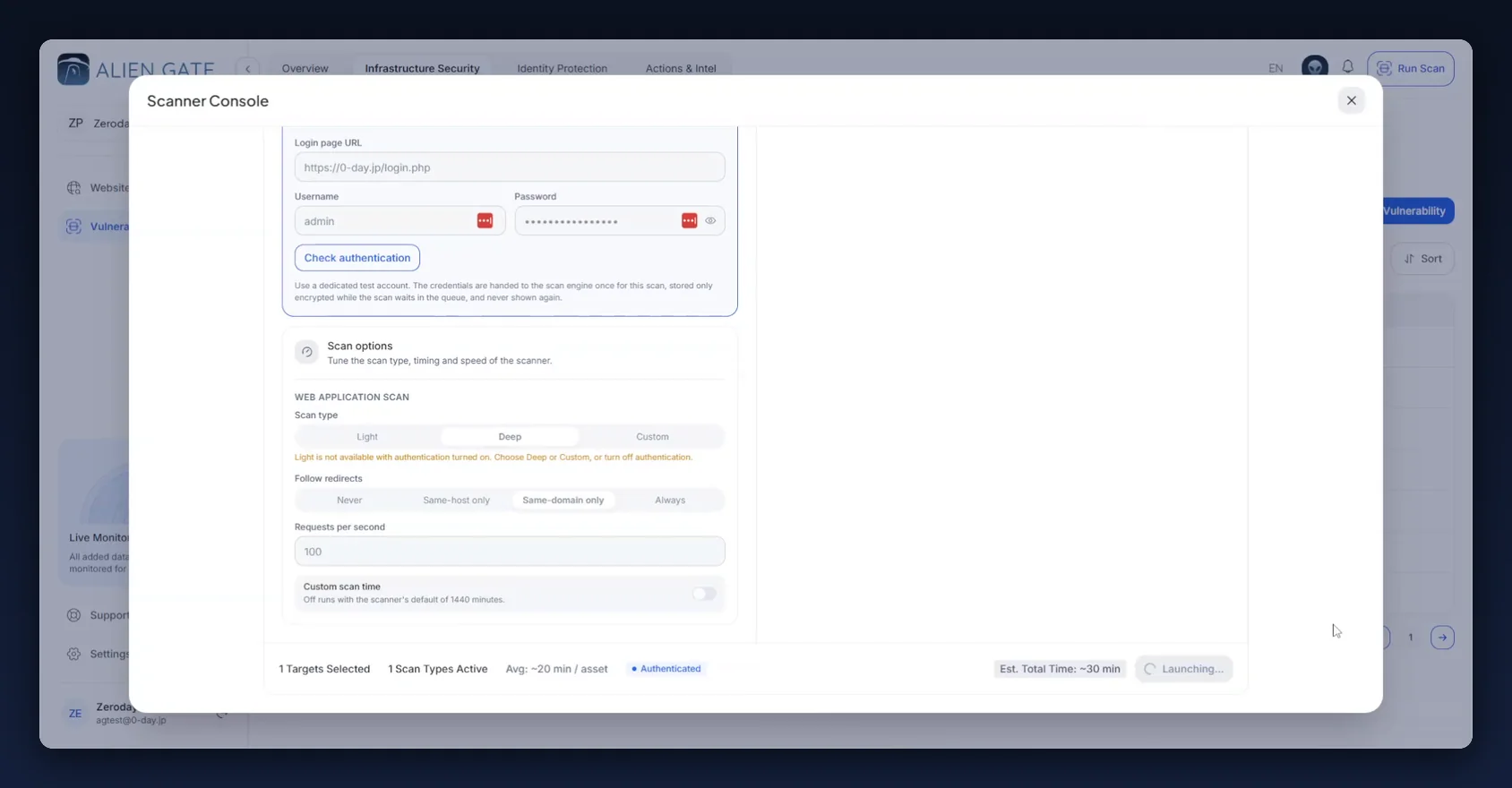Click the 1 Targets Selected text
This screenshot has width=1512, height=788.
324,669
